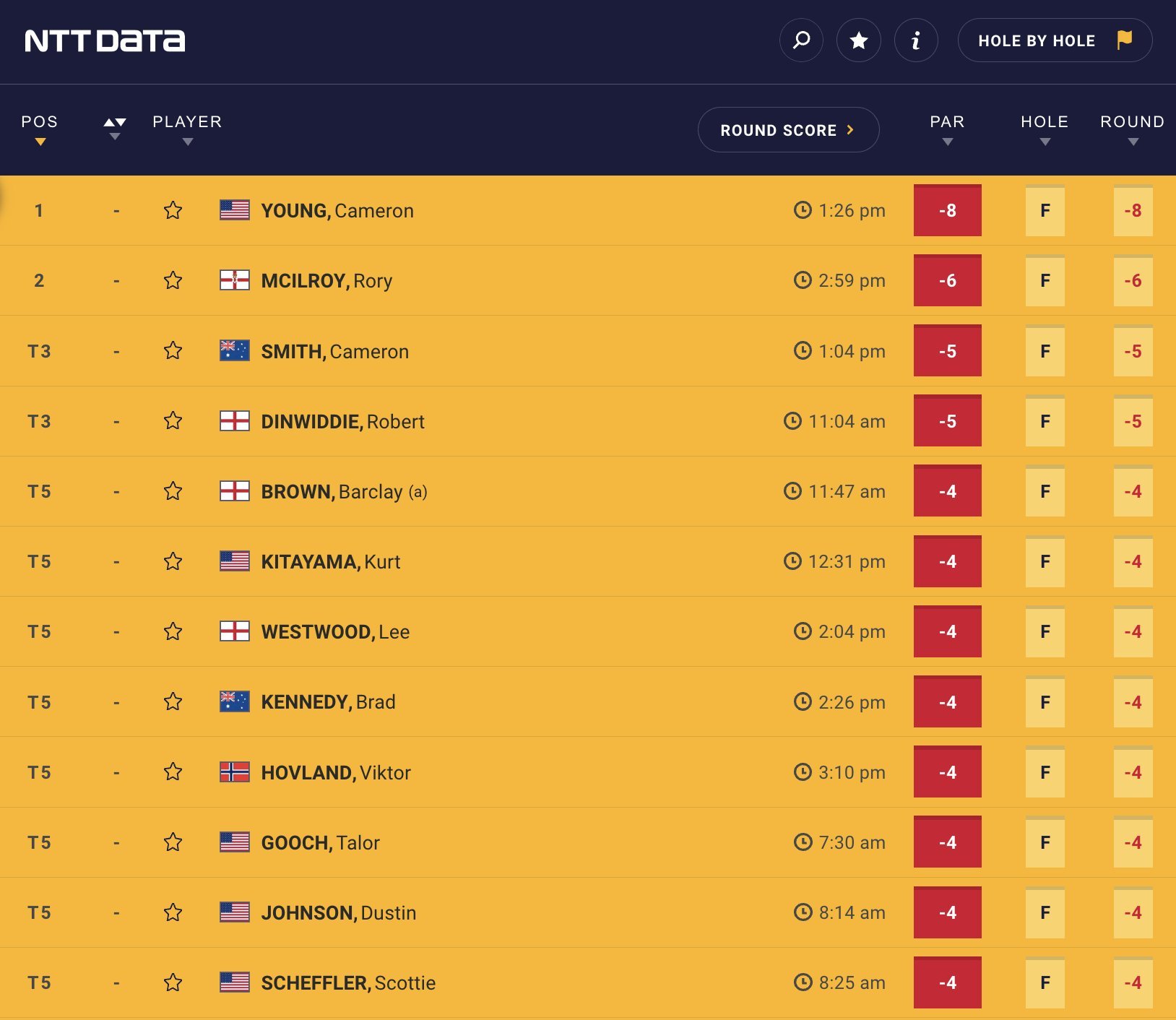Favorite Rory McIlroy with the star

173,280
